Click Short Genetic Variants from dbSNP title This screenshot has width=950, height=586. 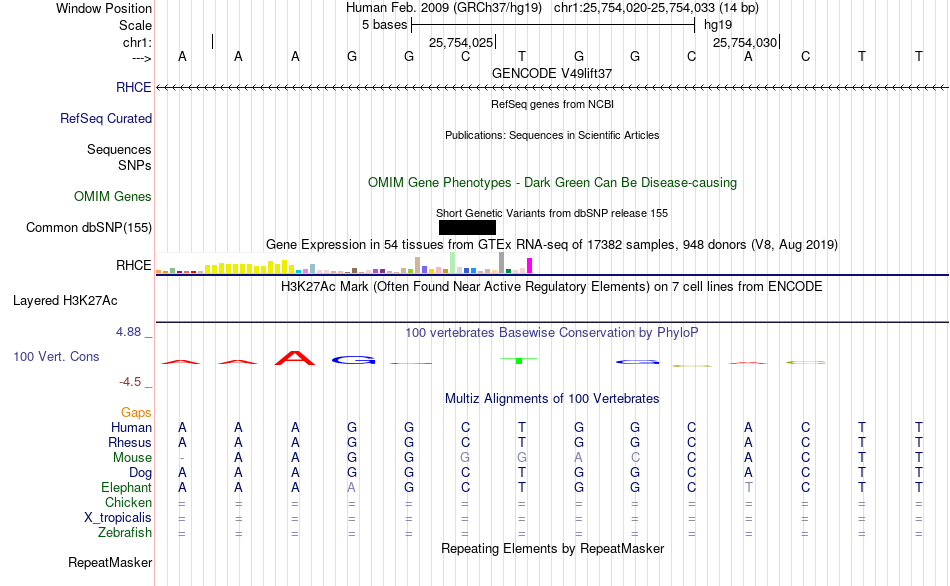pyautogui.click(x=552, y=213)
